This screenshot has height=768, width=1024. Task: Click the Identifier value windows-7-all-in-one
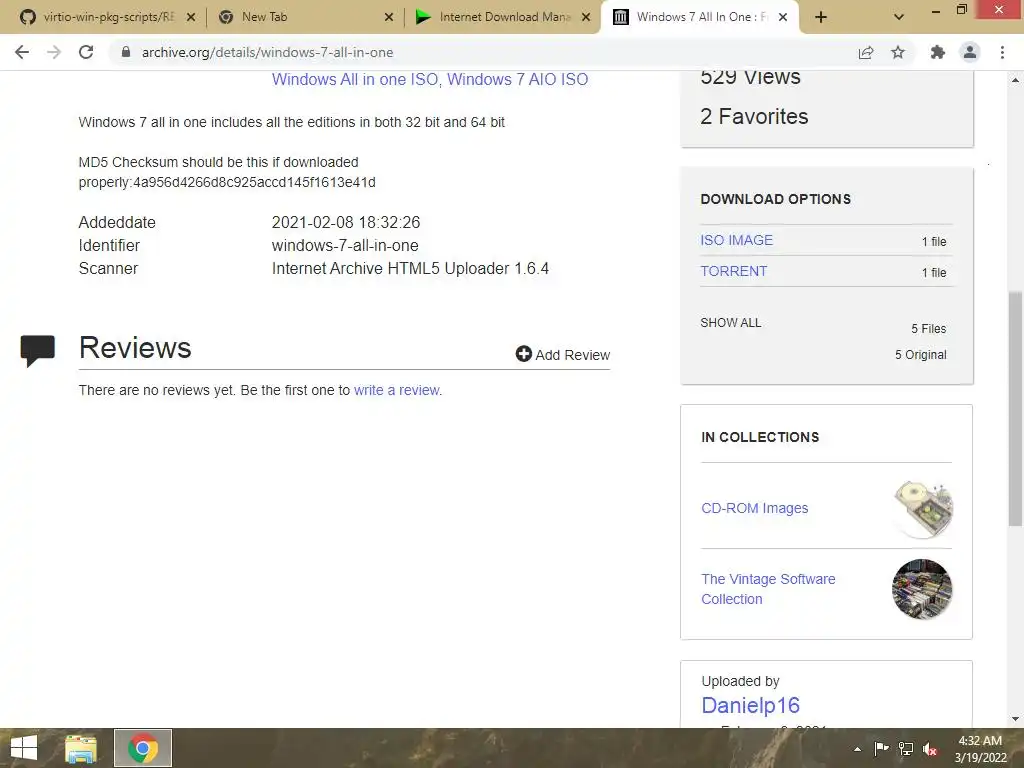pyautogui.click(x=345, y=246)
